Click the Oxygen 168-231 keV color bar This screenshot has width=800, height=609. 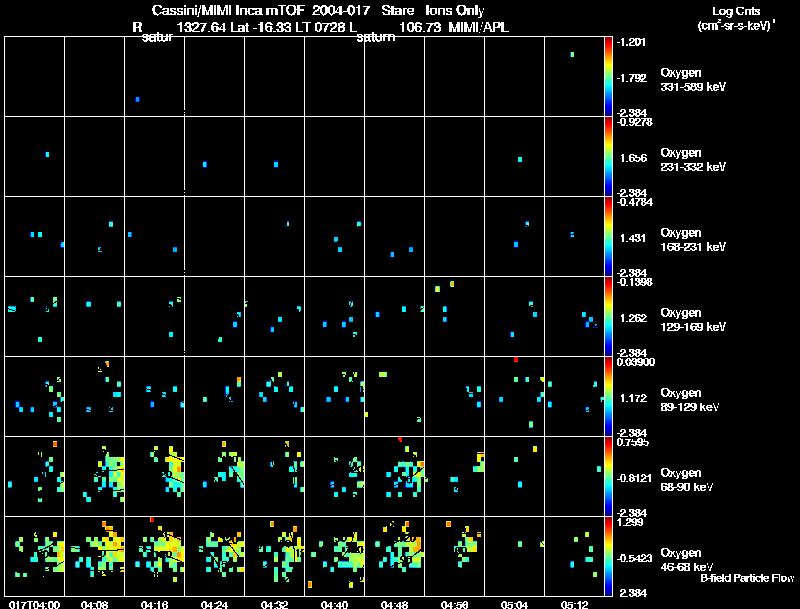(x=608, y=237)
